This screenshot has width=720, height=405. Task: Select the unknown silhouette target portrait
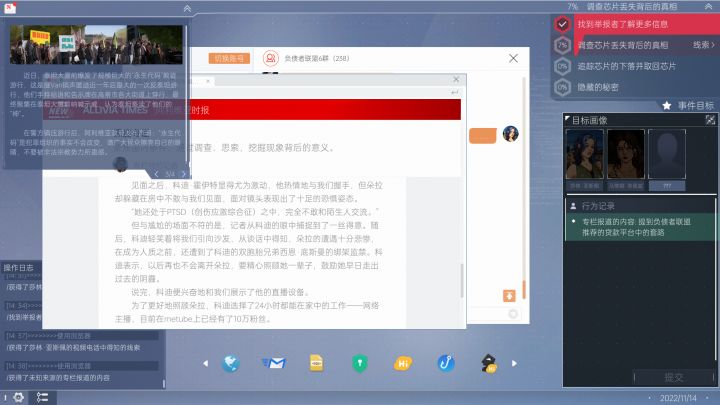point(667,154)
